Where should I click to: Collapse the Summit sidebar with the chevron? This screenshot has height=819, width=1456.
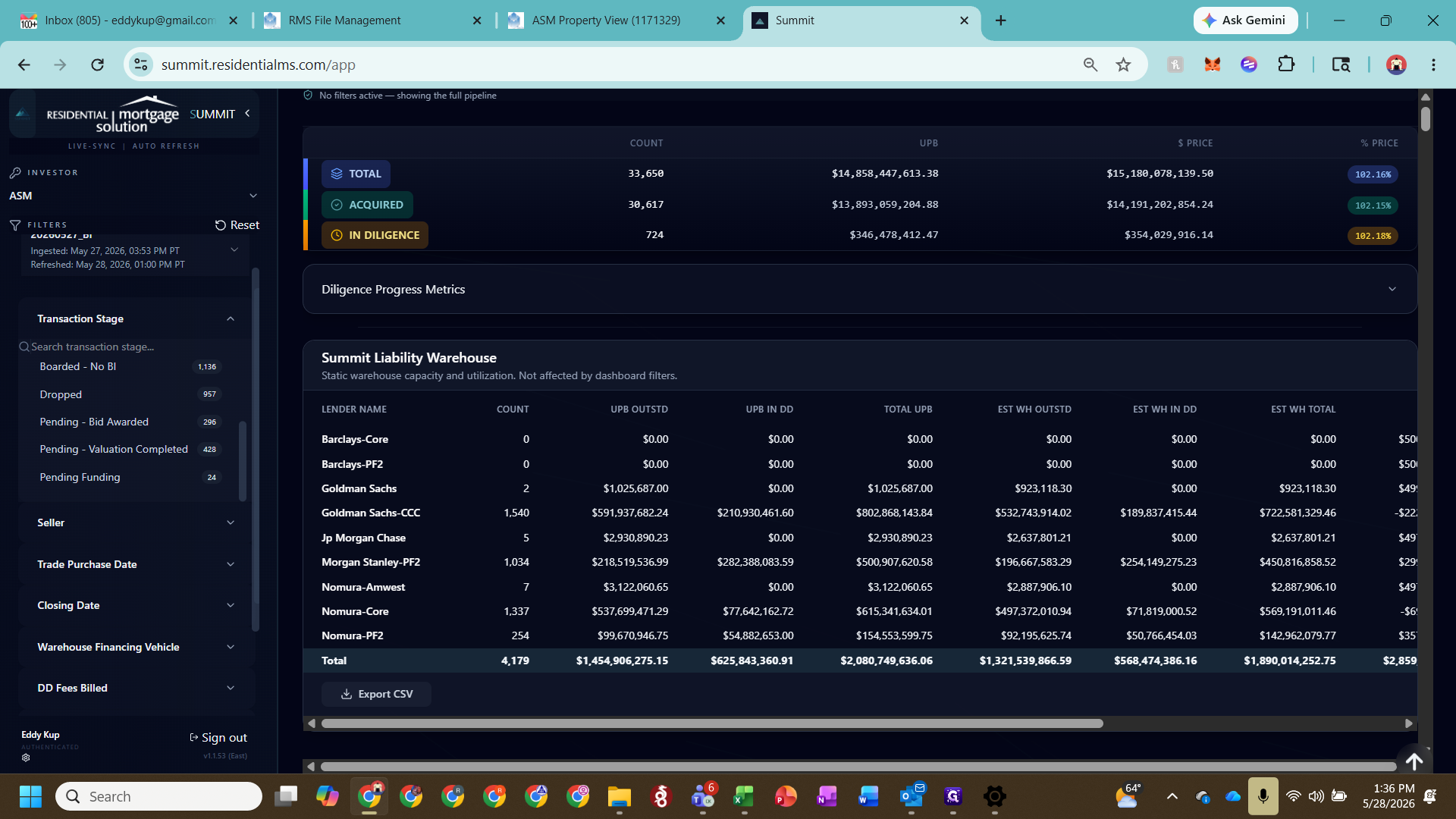click(x=247, y=113)
